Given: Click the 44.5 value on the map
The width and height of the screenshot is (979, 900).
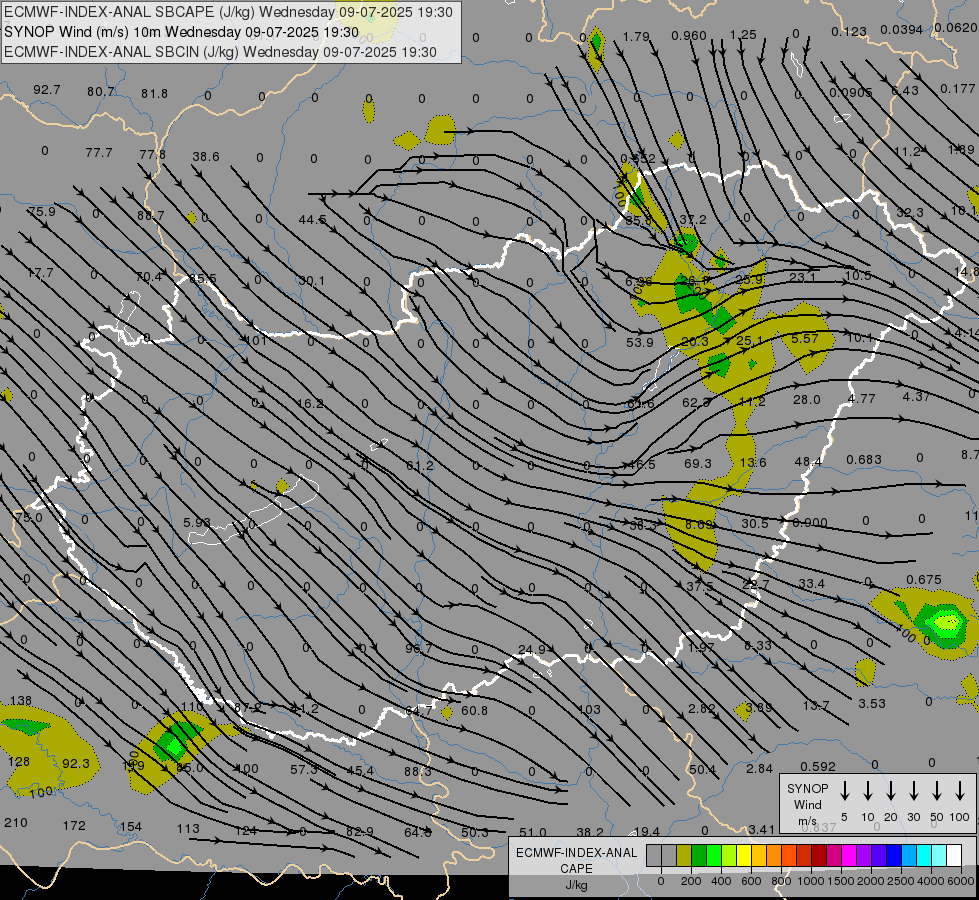Looking at the screenshot, I should tap(312, 219).
